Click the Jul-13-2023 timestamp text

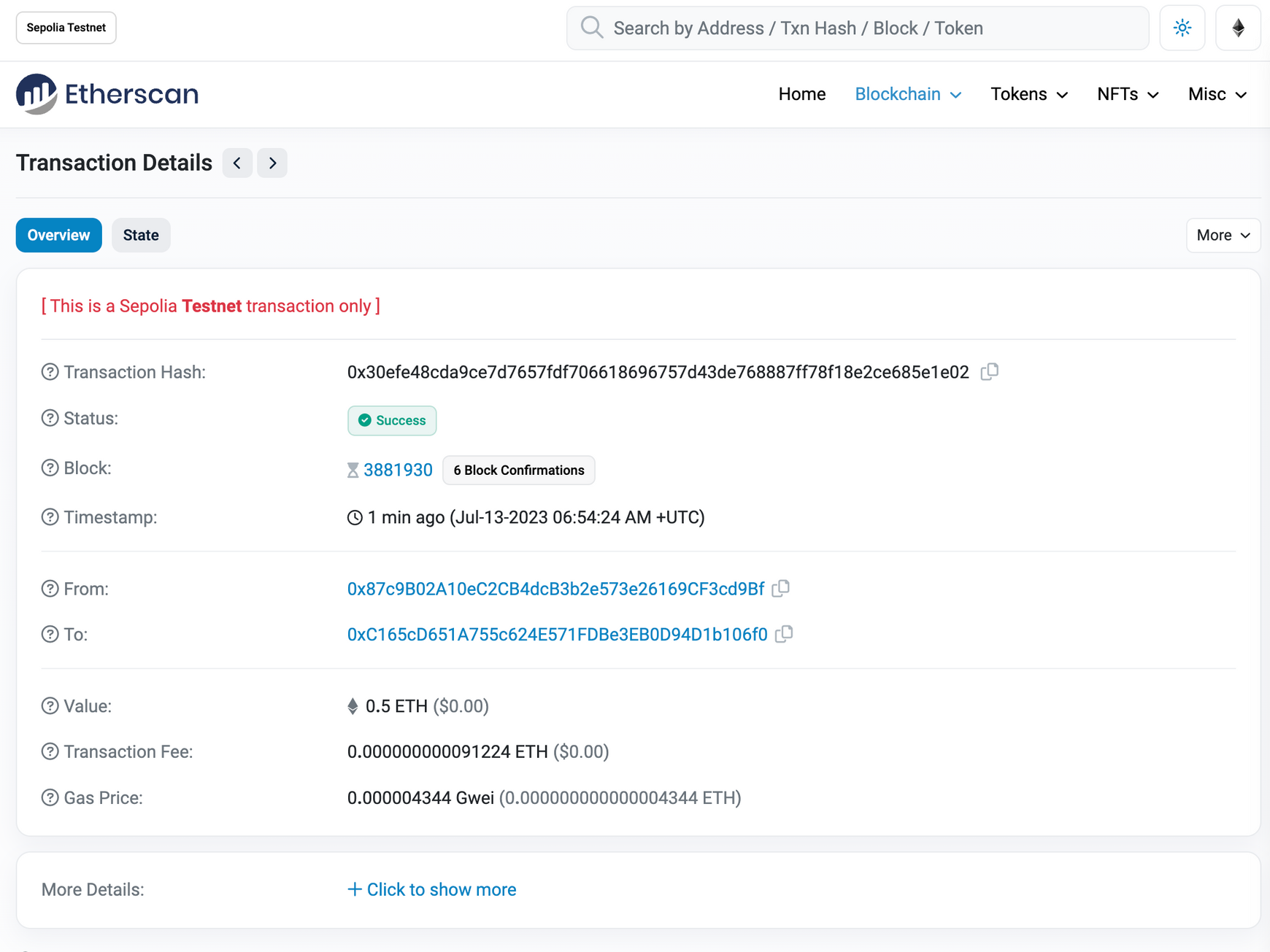coord(577,517)
